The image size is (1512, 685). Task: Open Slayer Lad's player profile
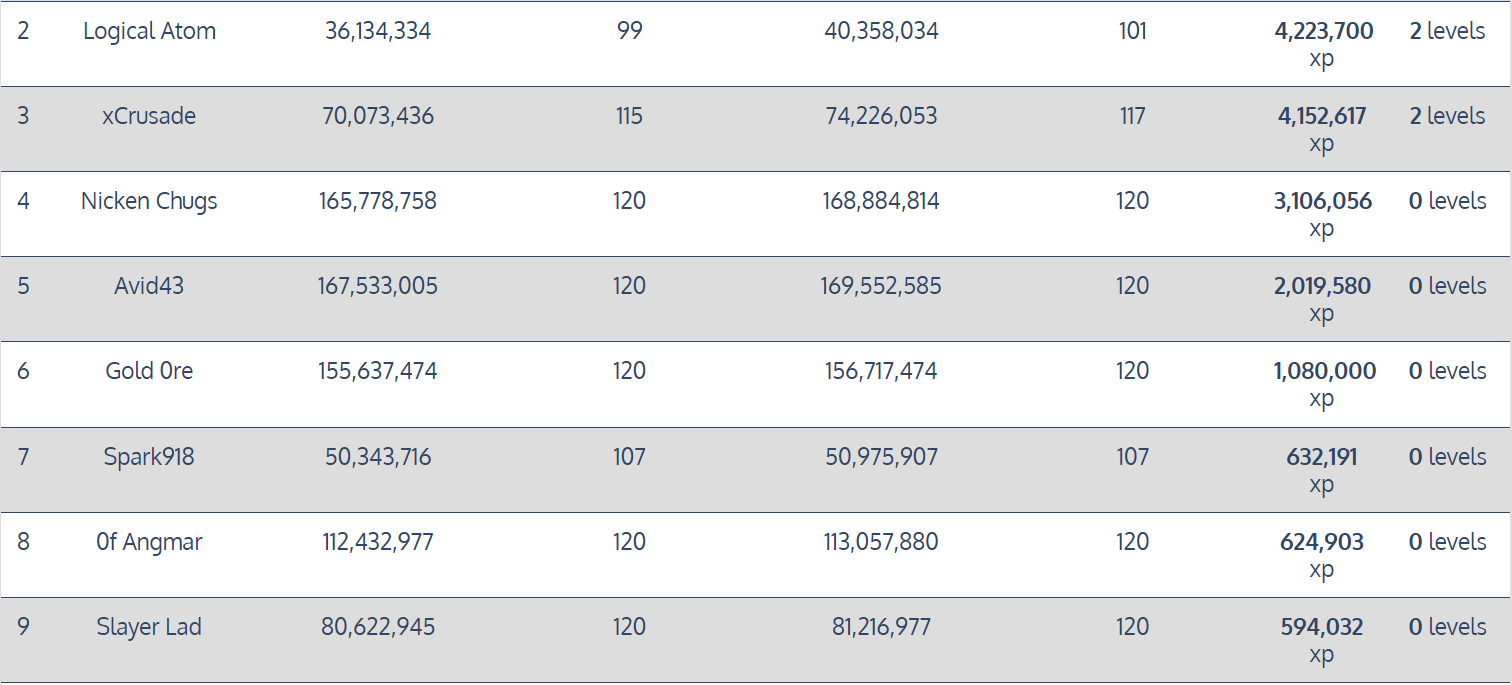[149, 627]
